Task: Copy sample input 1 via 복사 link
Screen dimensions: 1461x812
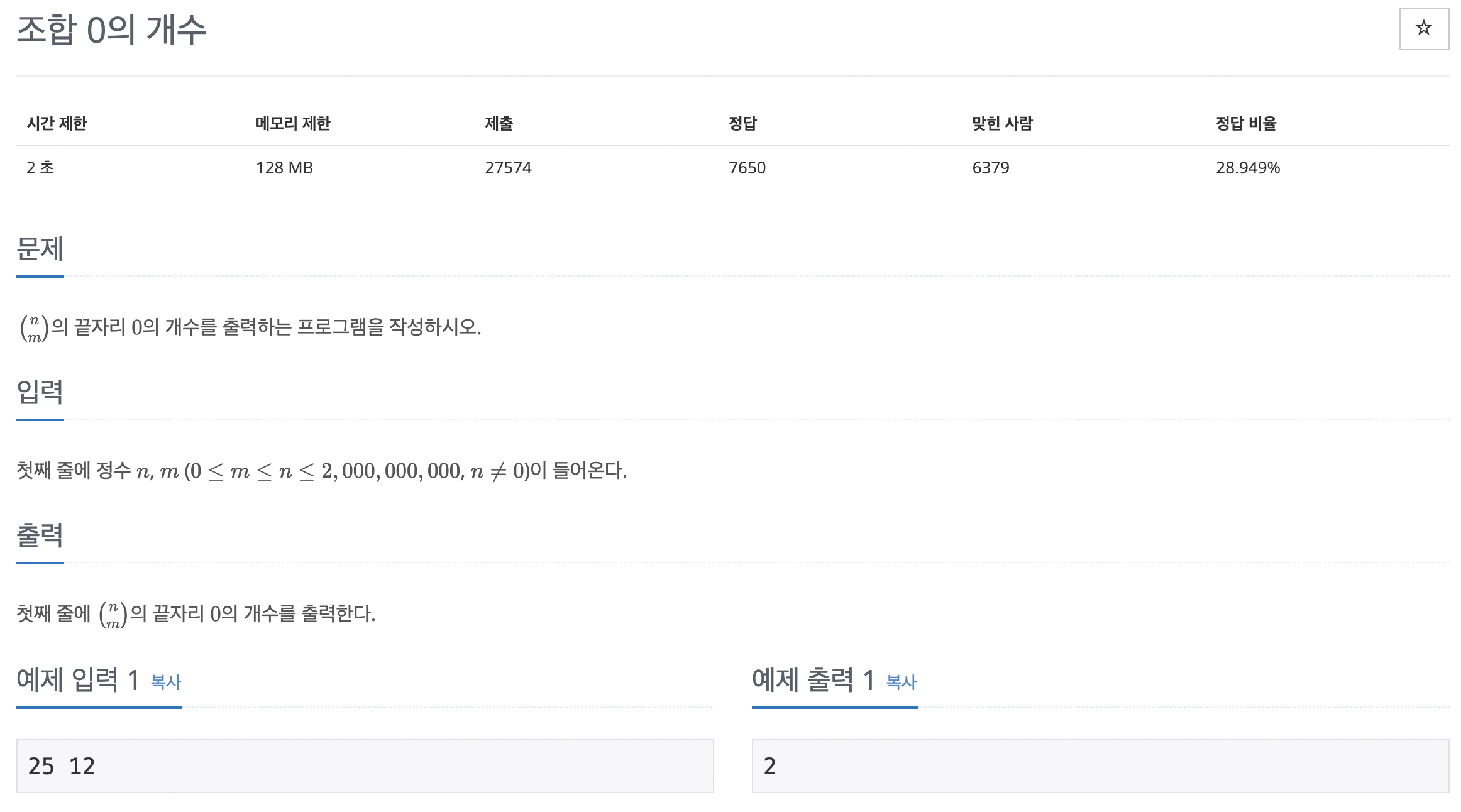Action: [x=166, y=682]
